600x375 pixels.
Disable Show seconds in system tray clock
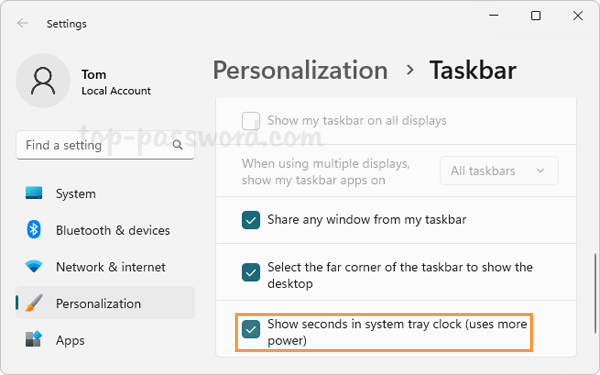click(x=251, y=329)
